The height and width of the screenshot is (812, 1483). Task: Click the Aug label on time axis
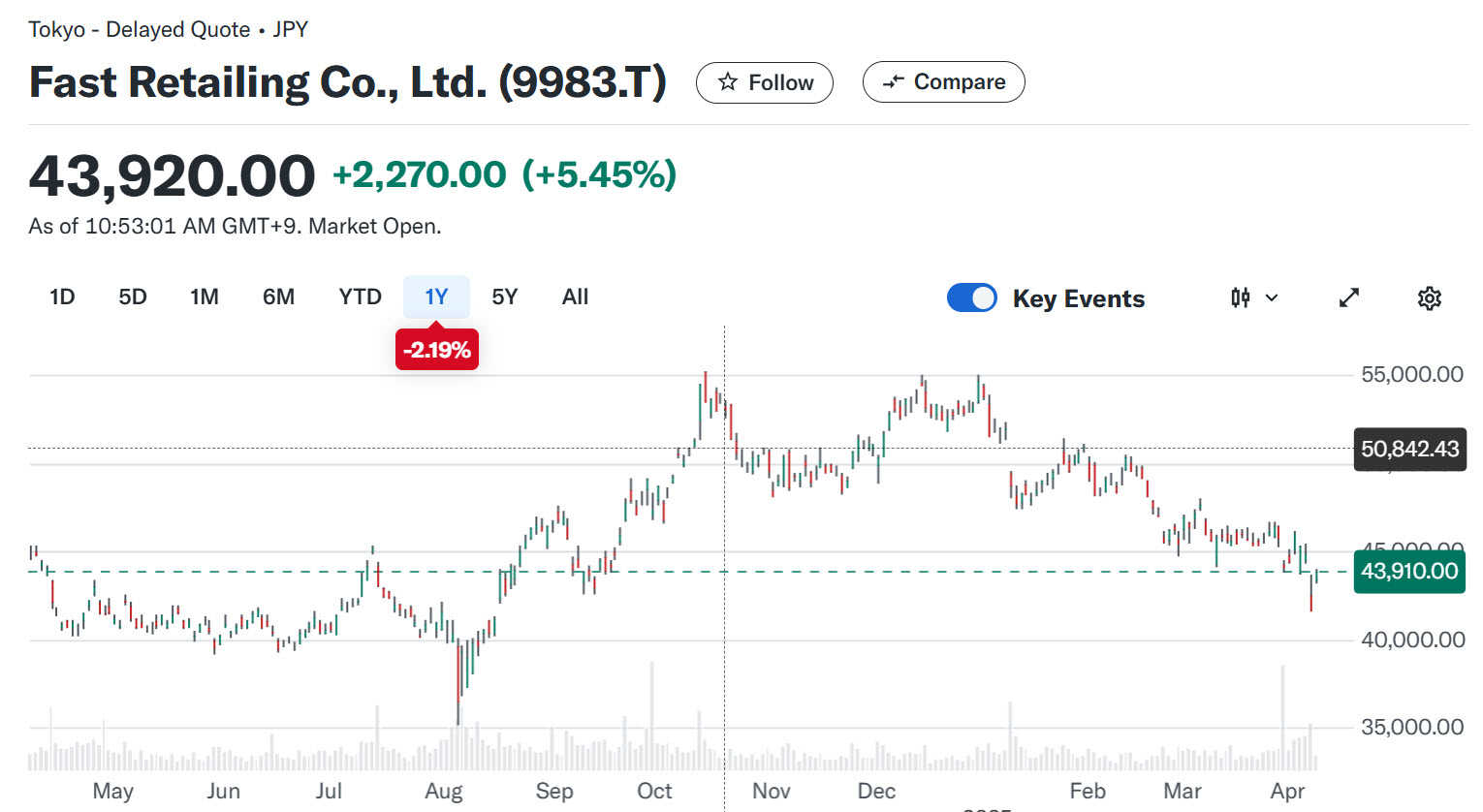444,791
